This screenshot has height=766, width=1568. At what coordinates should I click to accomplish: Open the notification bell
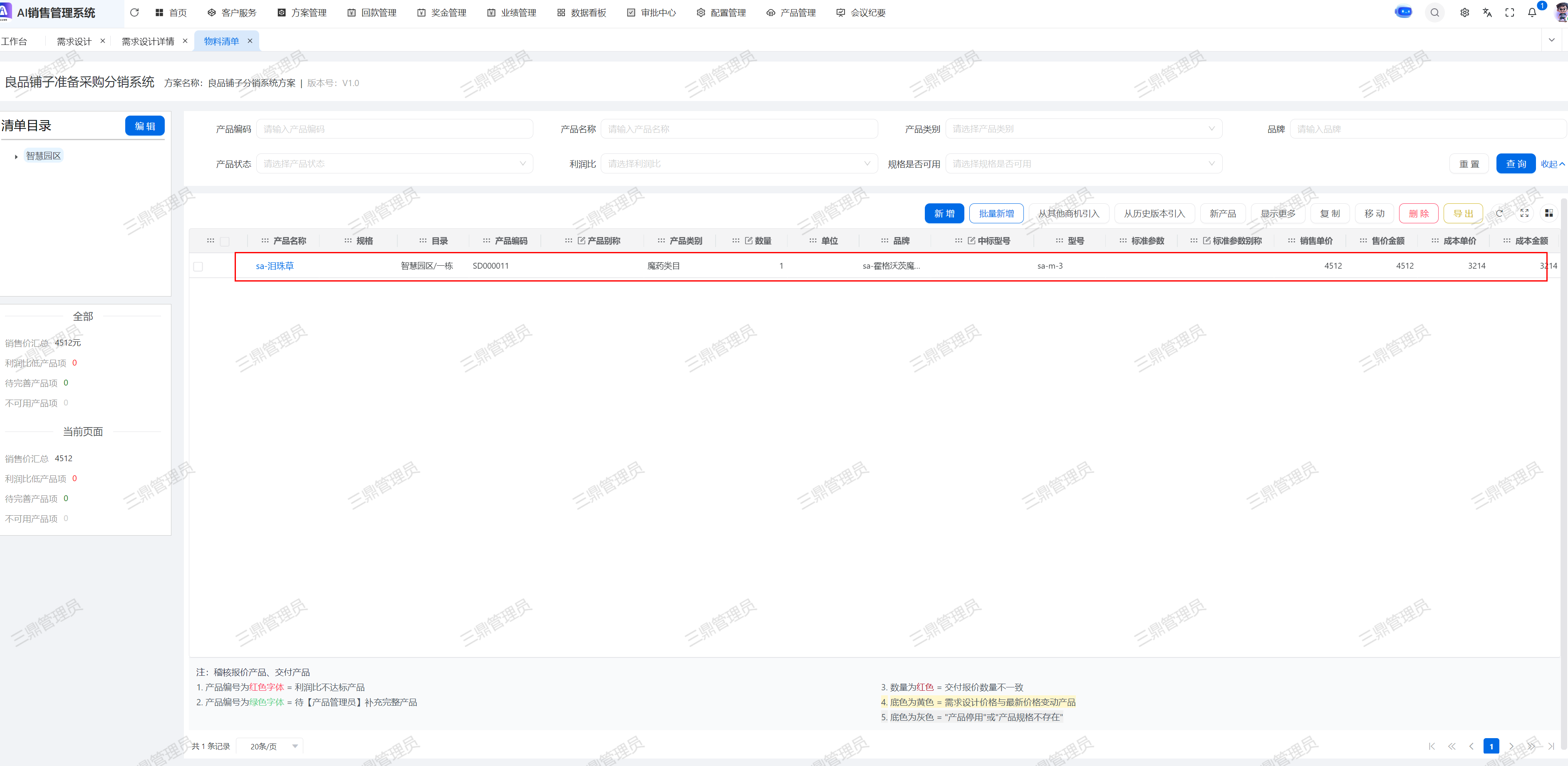click(x=1532, y=13)
